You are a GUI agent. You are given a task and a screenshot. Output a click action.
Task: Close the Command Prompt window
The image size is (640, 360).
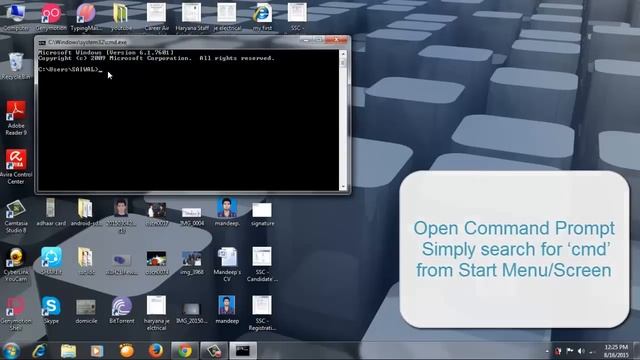pyautogui.click(x=337, y=40)
